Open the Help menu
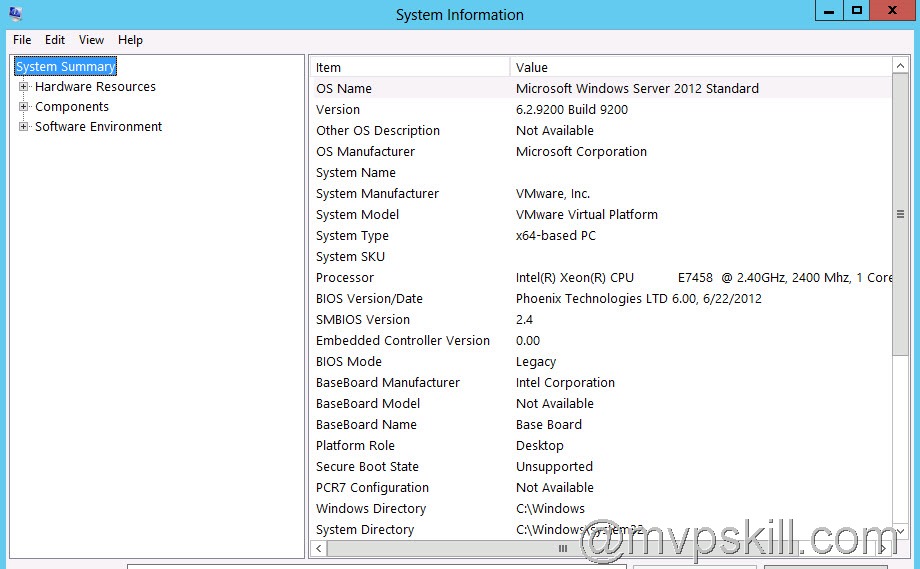920x569 pixels. coord(130,40)
